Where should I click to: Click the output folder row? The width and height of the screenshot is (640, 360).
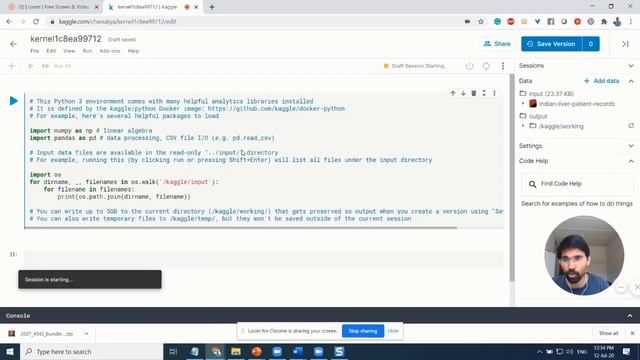(x=533, y=116)
